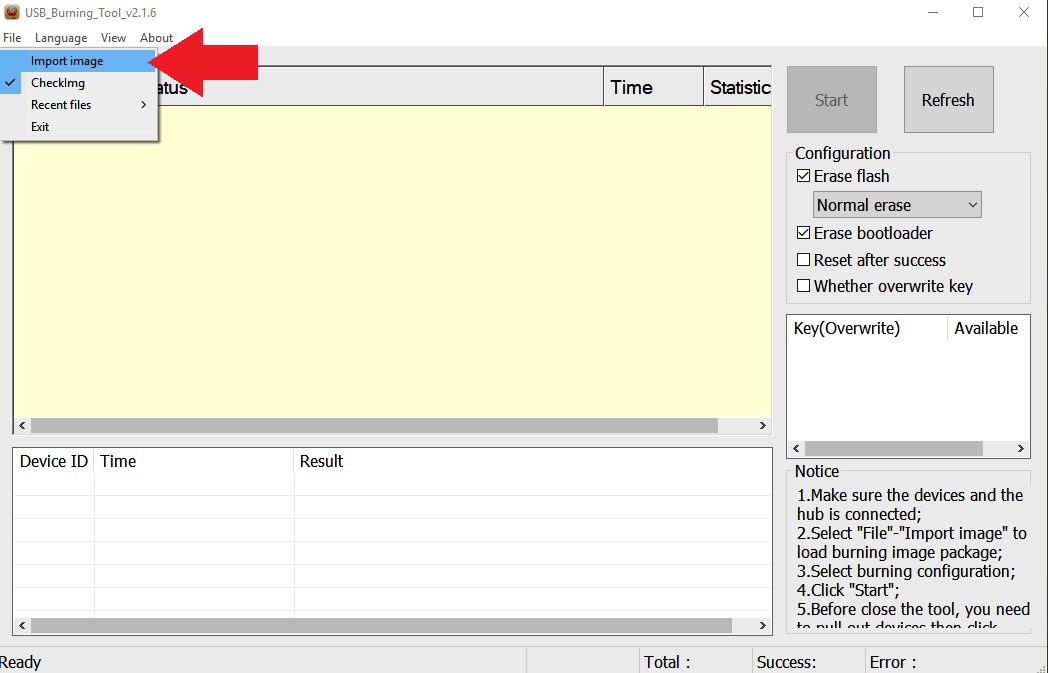
Task: Maximize the USB Burning Tool window
Action: click(x=978, y=12)
